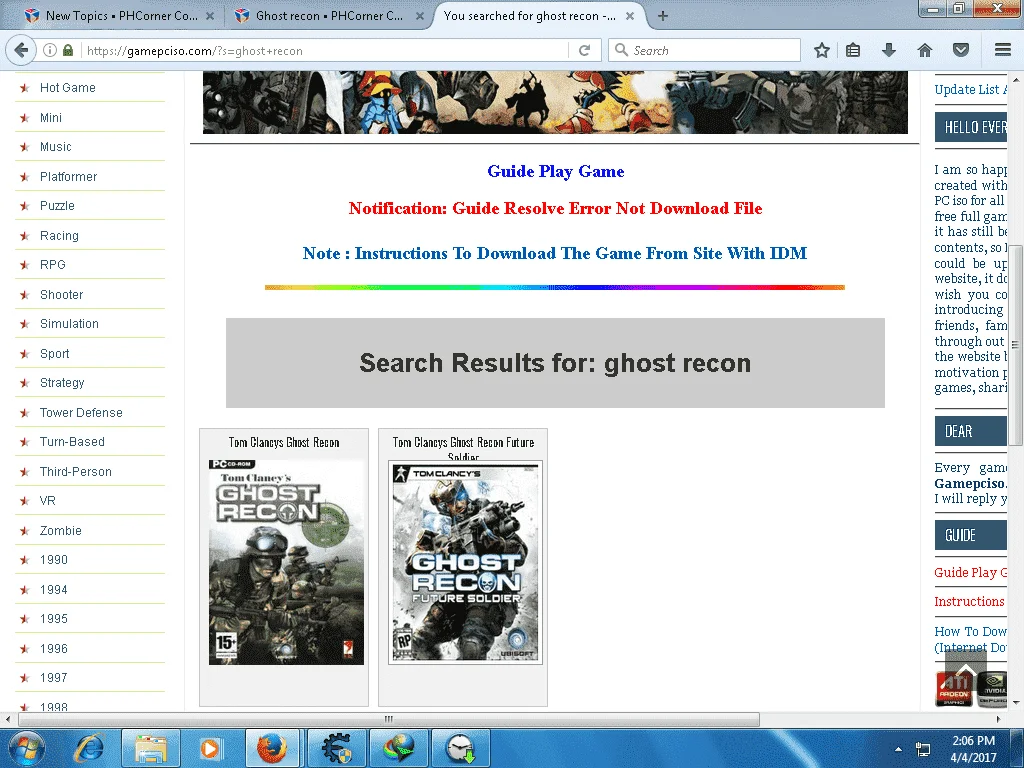The height and width of the screenshot is (768, 1024).
Task: Select the Zombie category
Action: [x=61, y=530]
